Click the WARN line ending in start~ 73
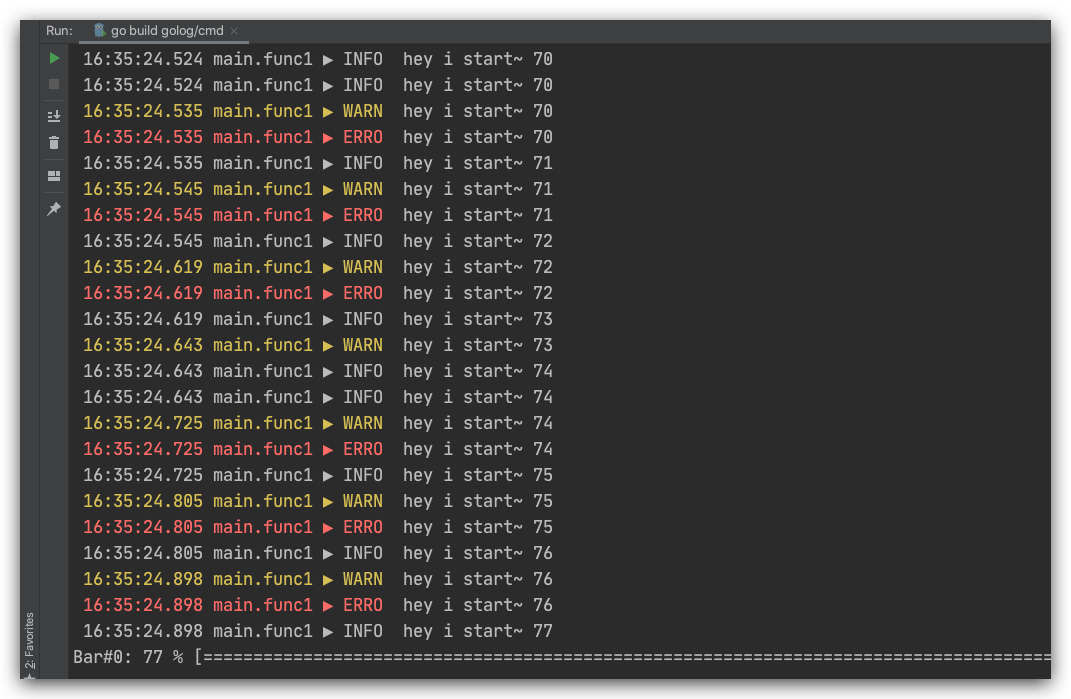Viewport: 1071px width, 699px height. 318,344
